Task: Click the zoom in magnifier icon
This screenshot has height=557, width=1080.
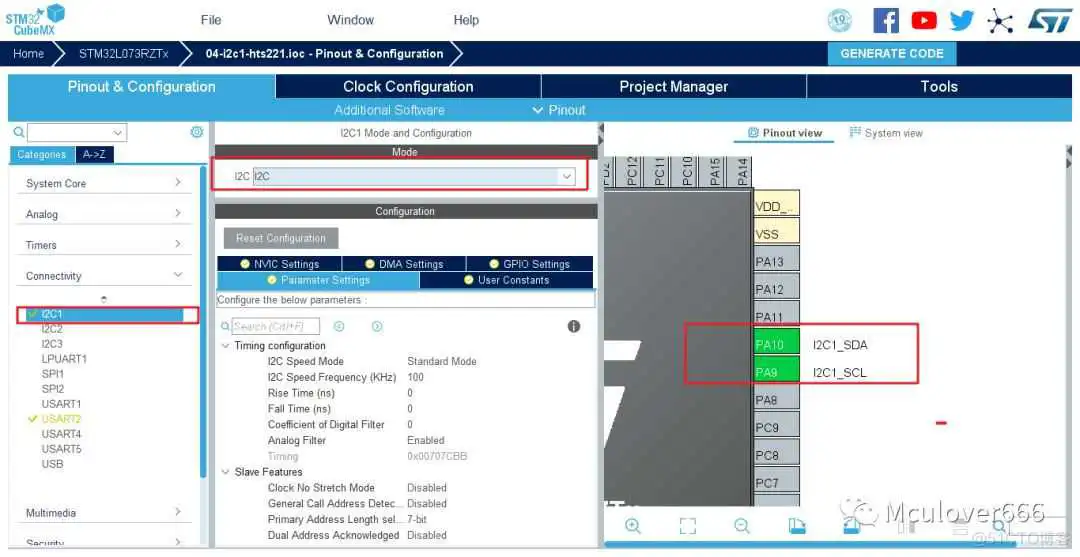Action: [632, 526]
